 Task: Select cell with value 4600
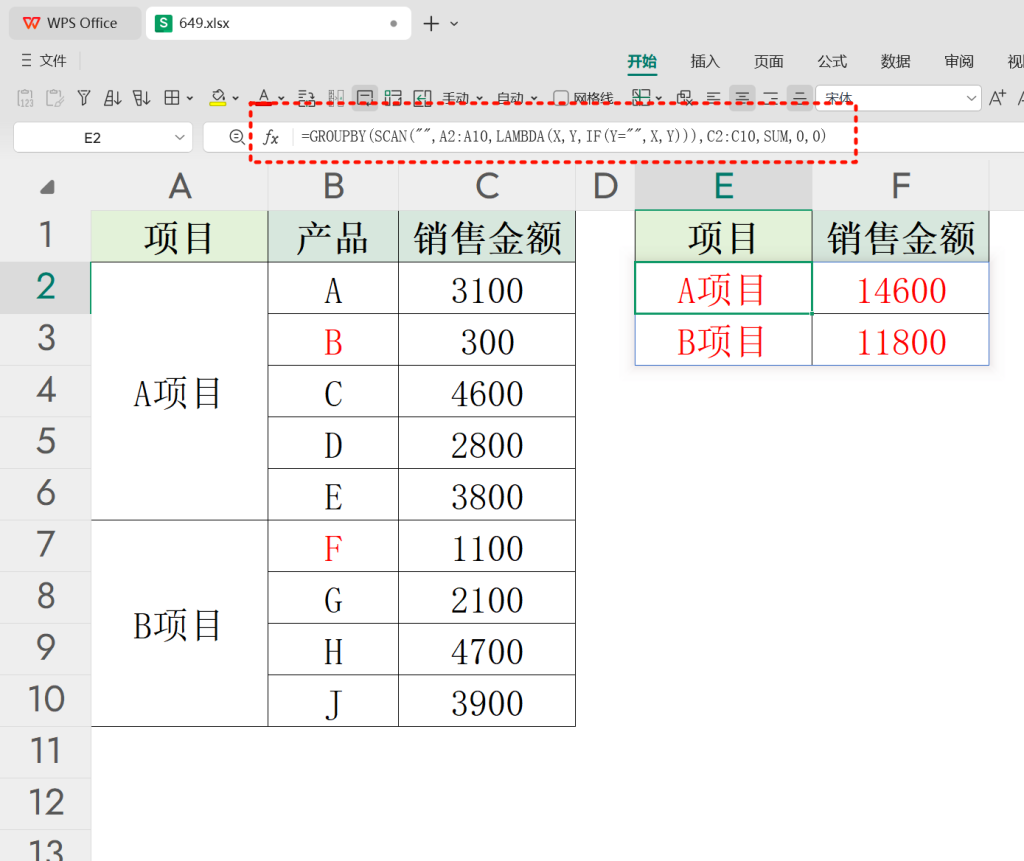487,391
